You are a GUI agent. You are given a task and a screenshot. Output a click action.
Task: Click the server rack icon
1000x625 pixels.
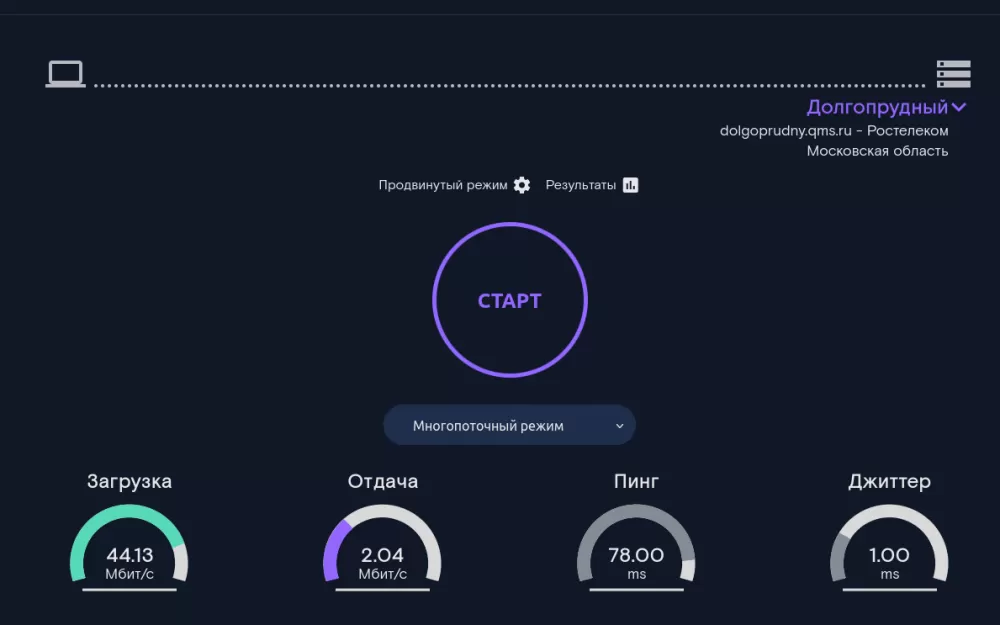tap(953, 74)
